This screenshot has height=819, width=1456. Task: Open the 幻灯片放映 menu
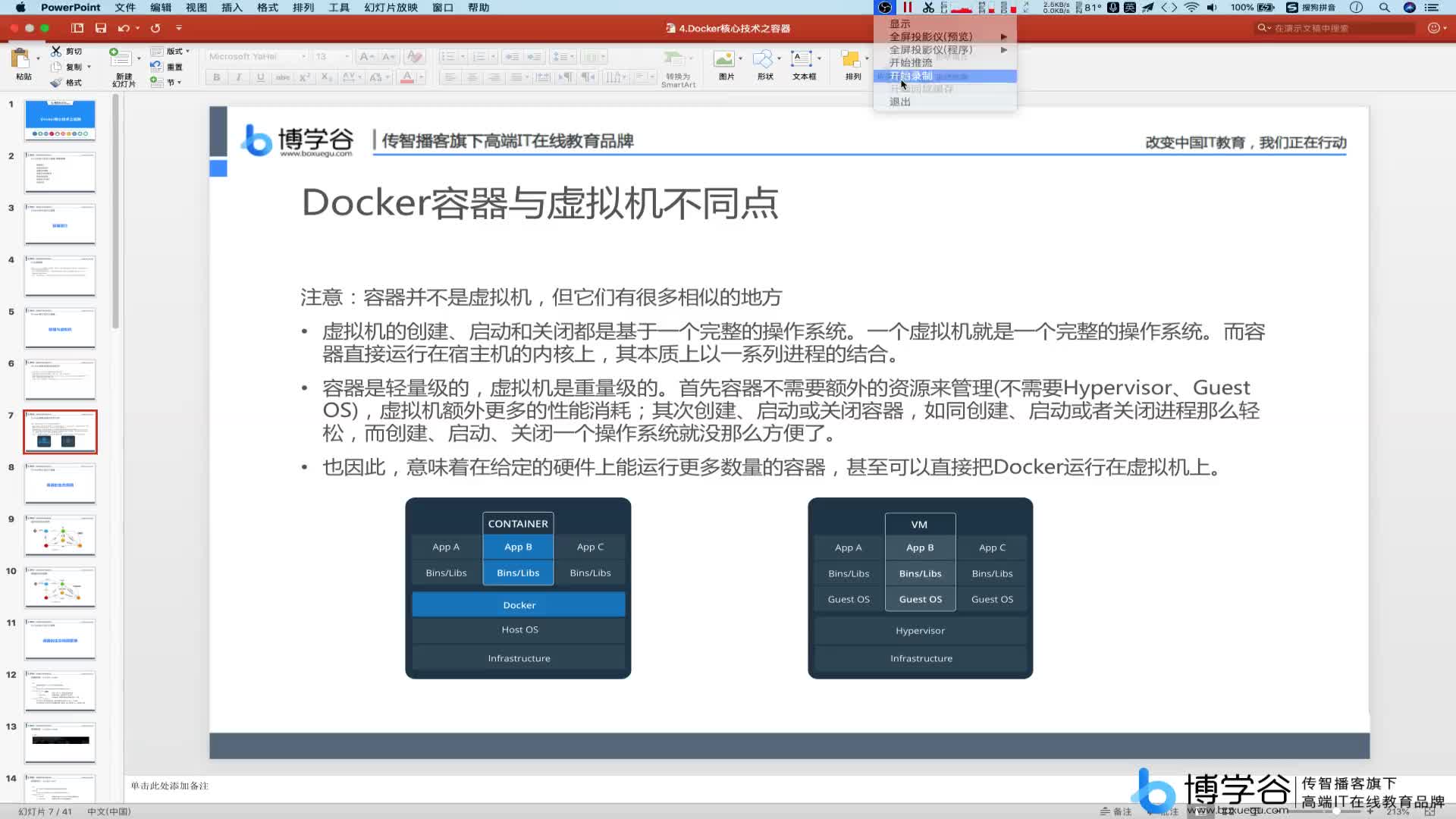coord(391,8)
